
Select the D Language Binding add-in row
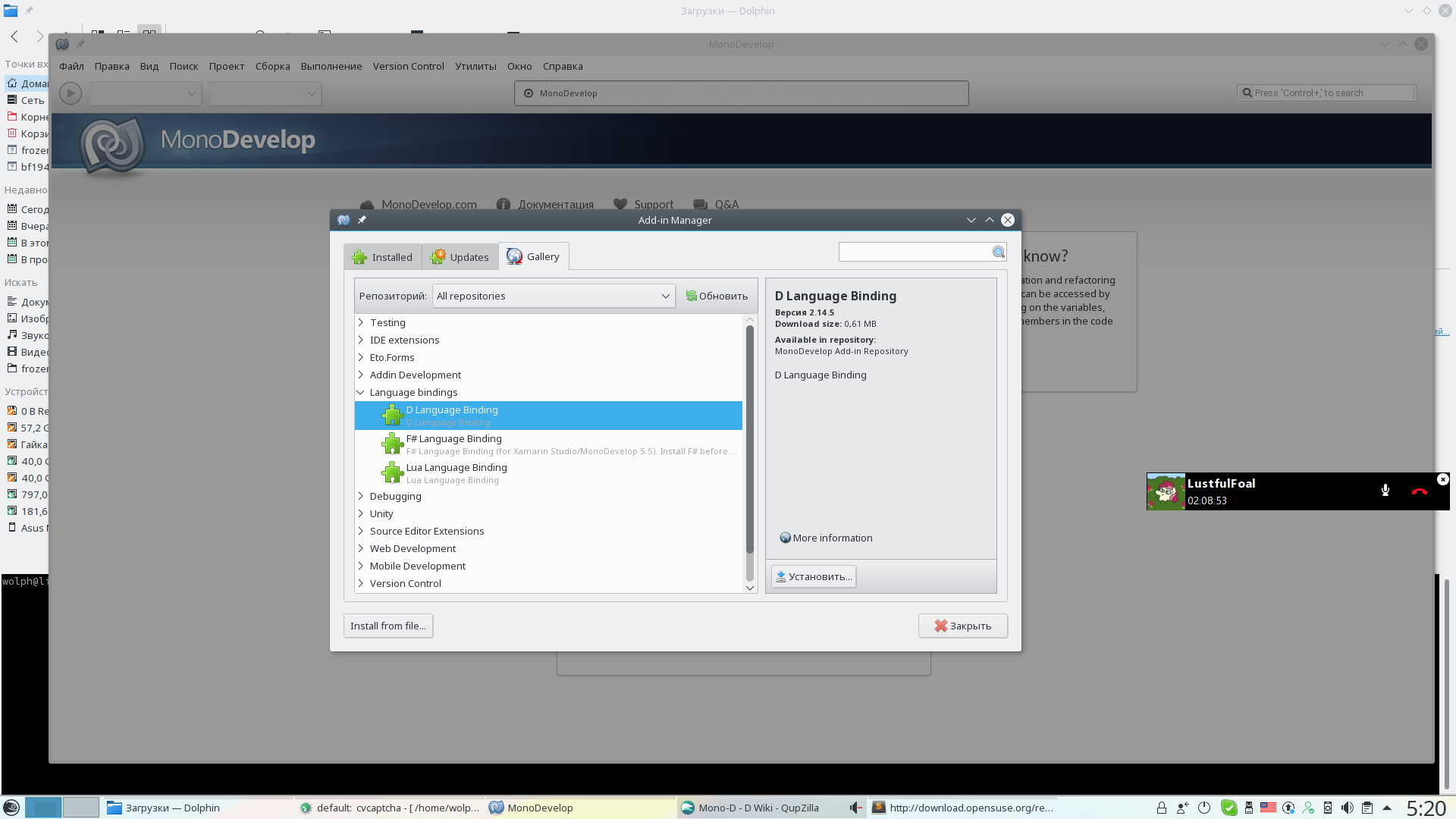(x=548, y=416)
